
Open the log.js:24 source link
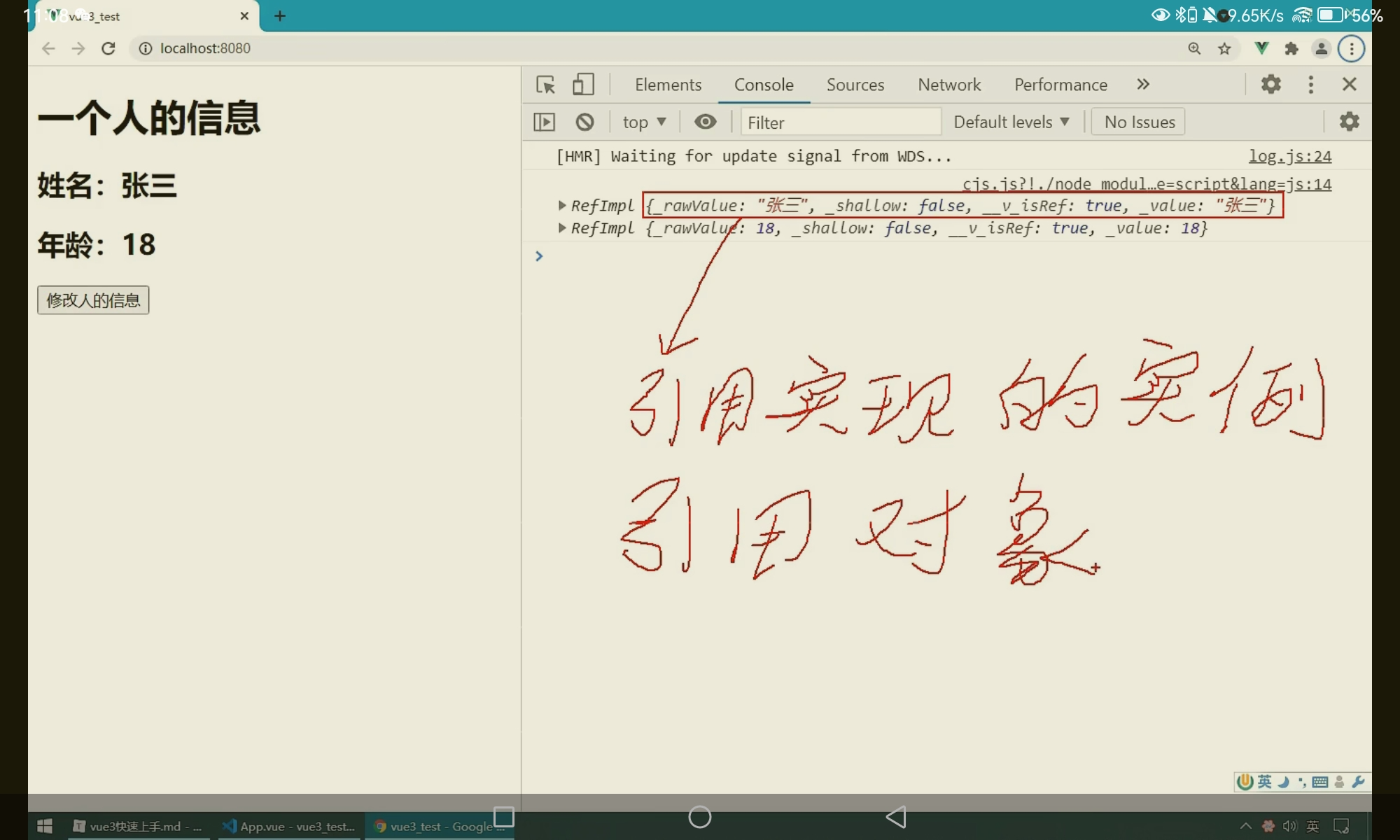[x=1289, y=156]
